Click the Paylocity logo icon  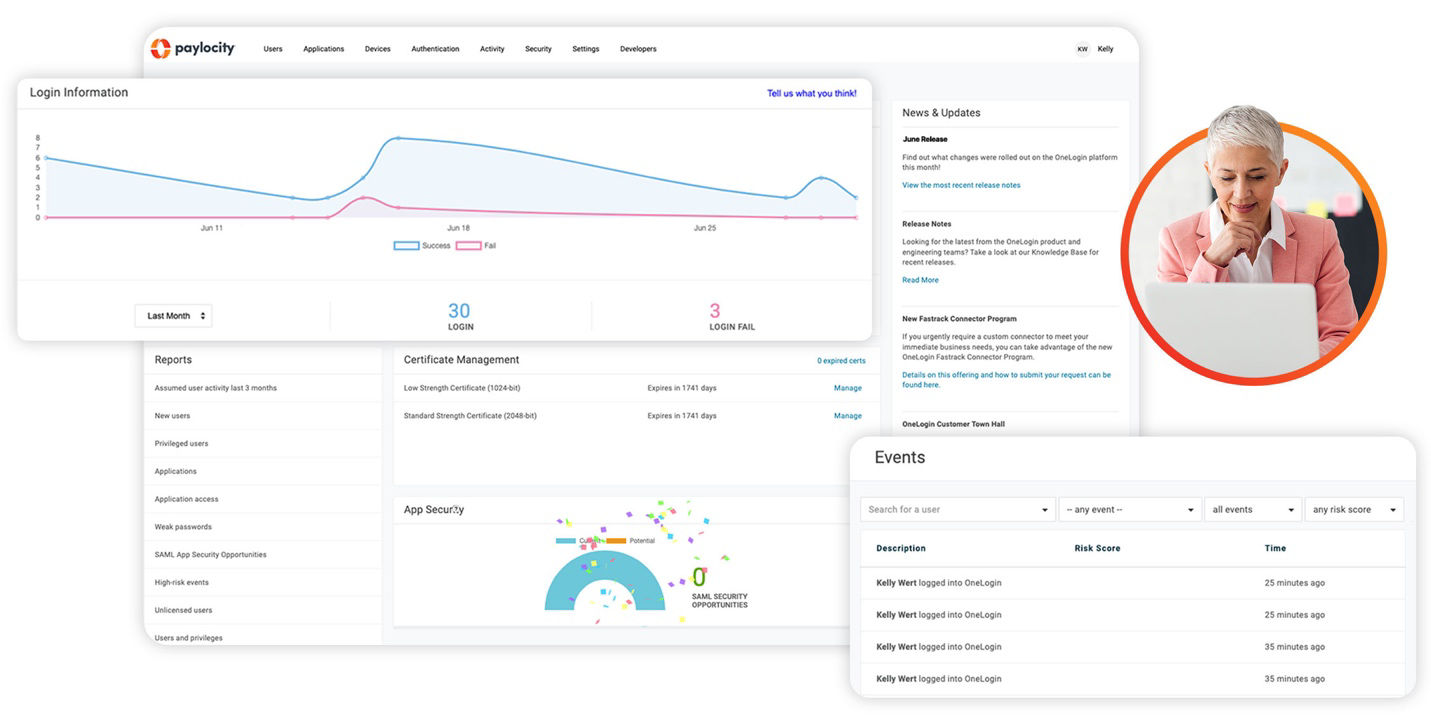click(x=161, y=48)
